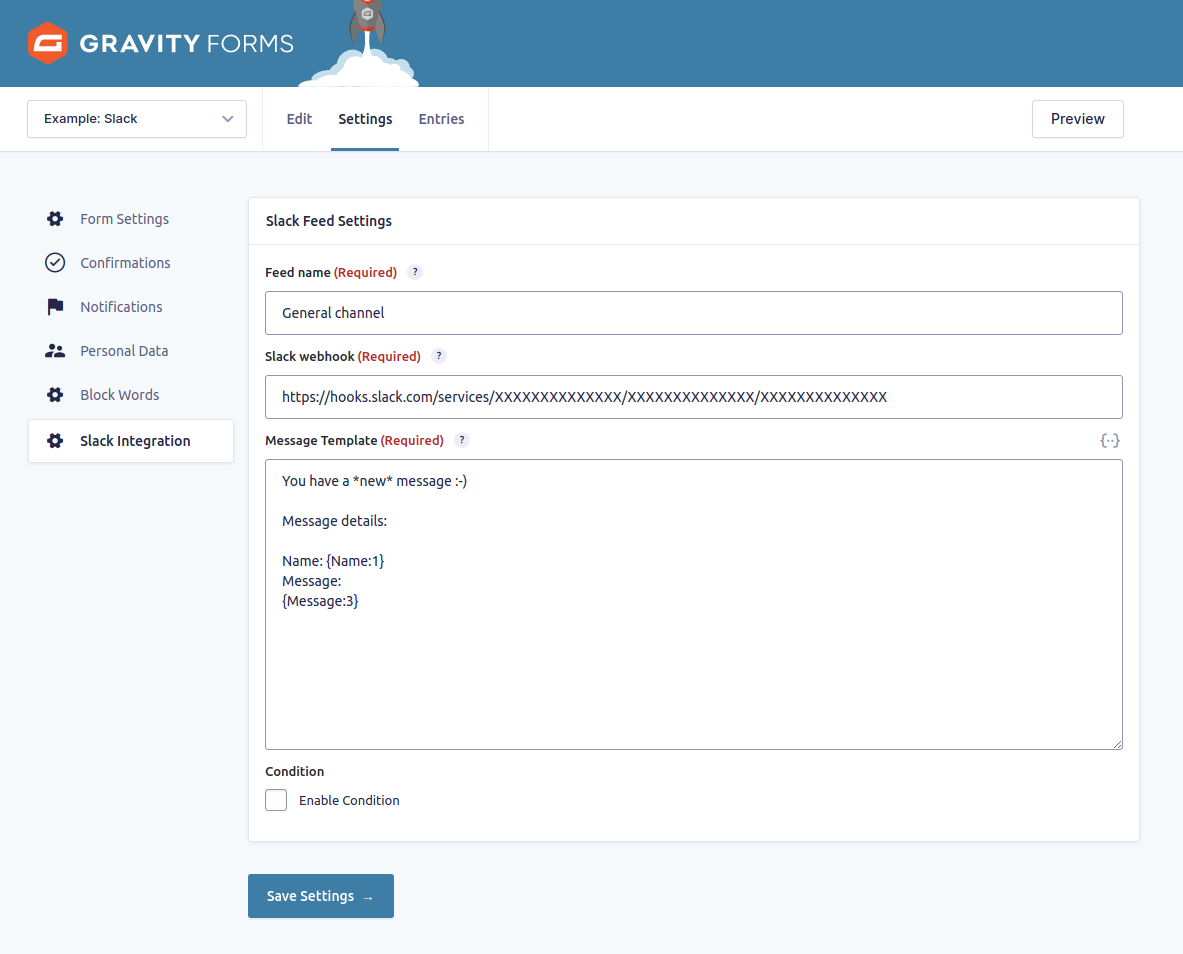The width and height of the screenshot is (1183, 954).
Task: Click the Feed name help tooltip icon
Action: (415, 272)
